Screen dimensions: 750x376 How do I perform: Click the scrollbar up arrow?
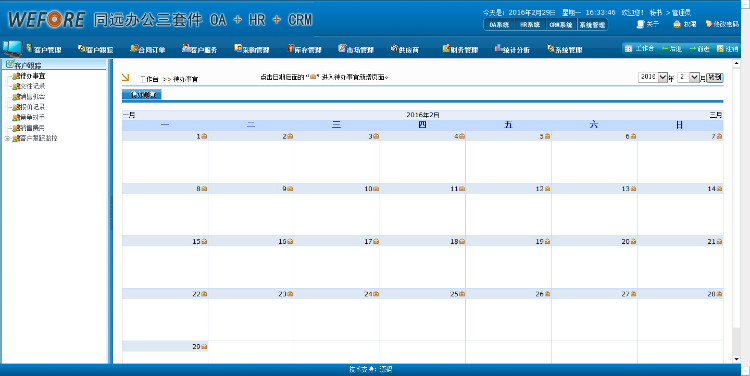coord(737,63)
